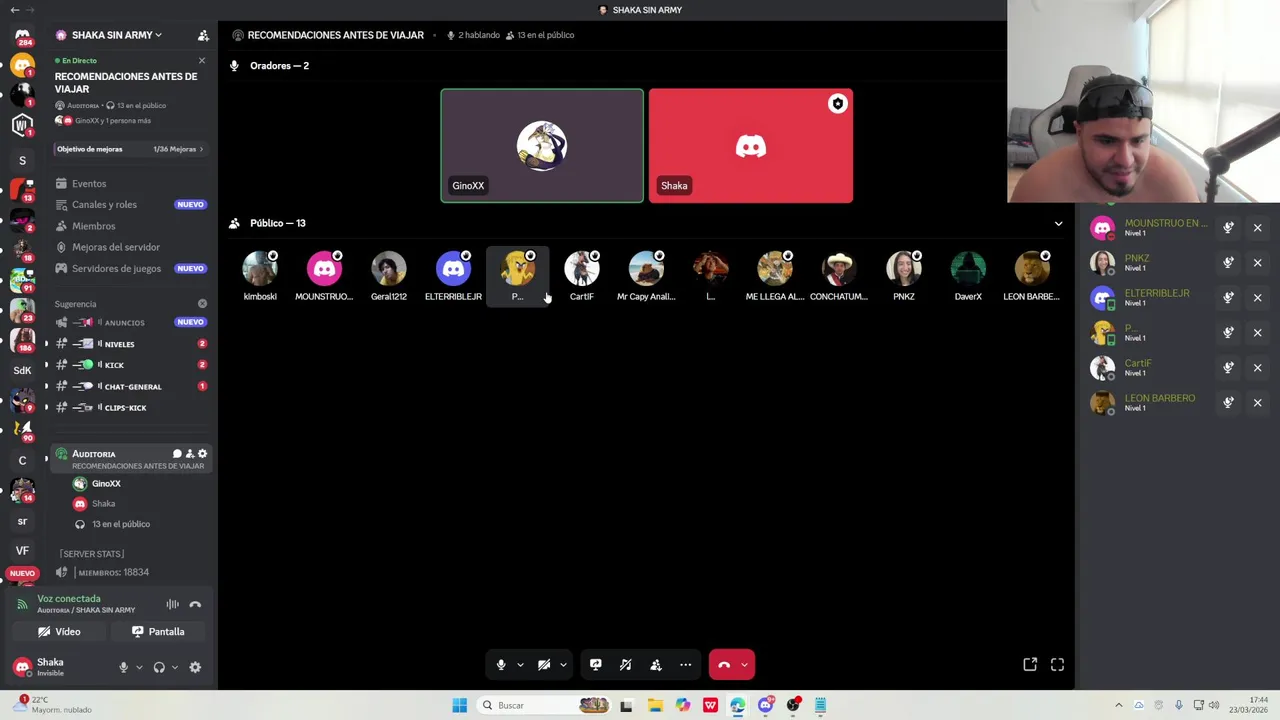
Task: Click the Video button in voice panel
Action: tap(59, 632)
